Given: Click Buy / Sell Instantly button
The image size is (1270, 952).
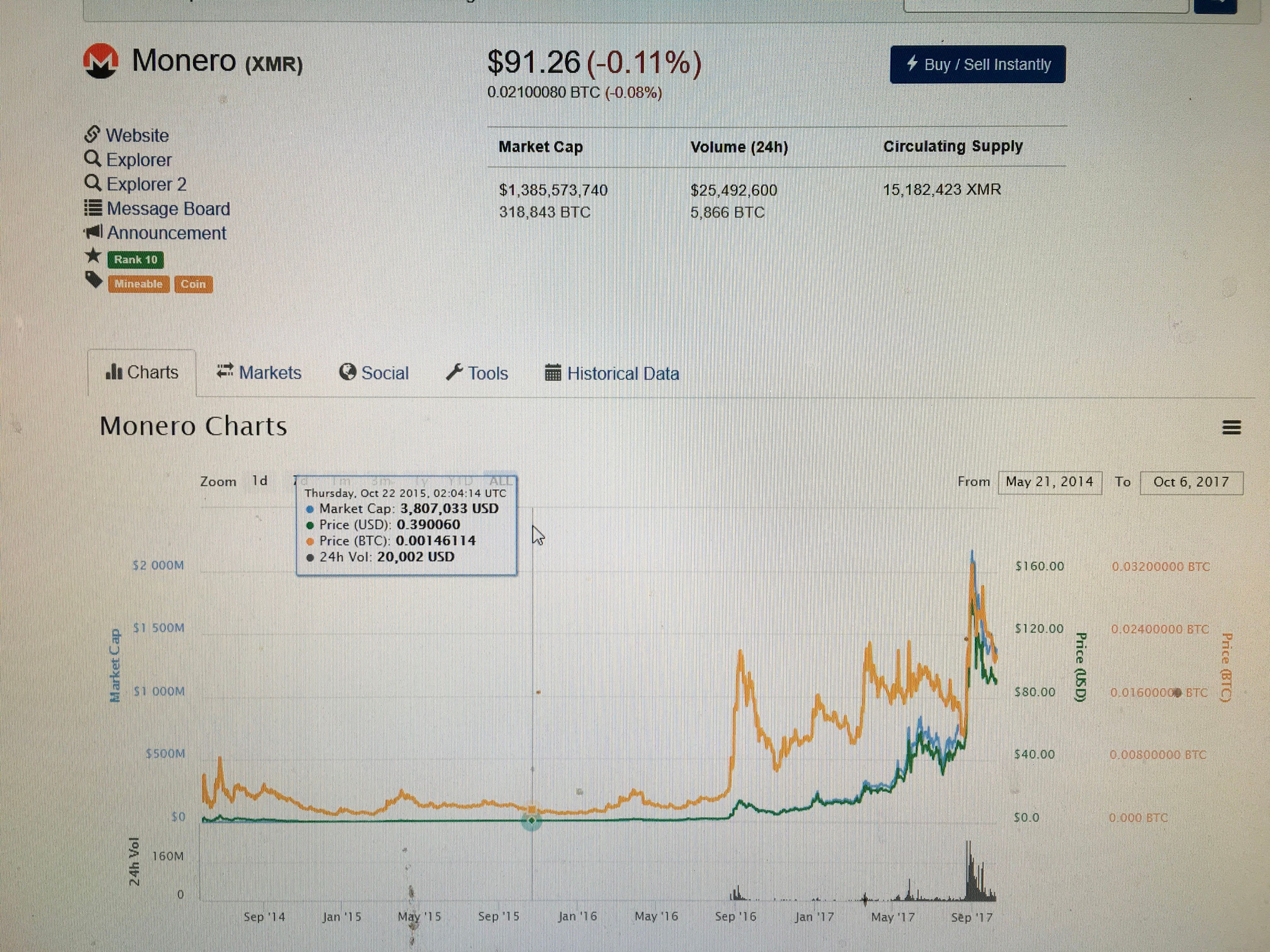Looking at the screenshot, I should pos(978,64).
